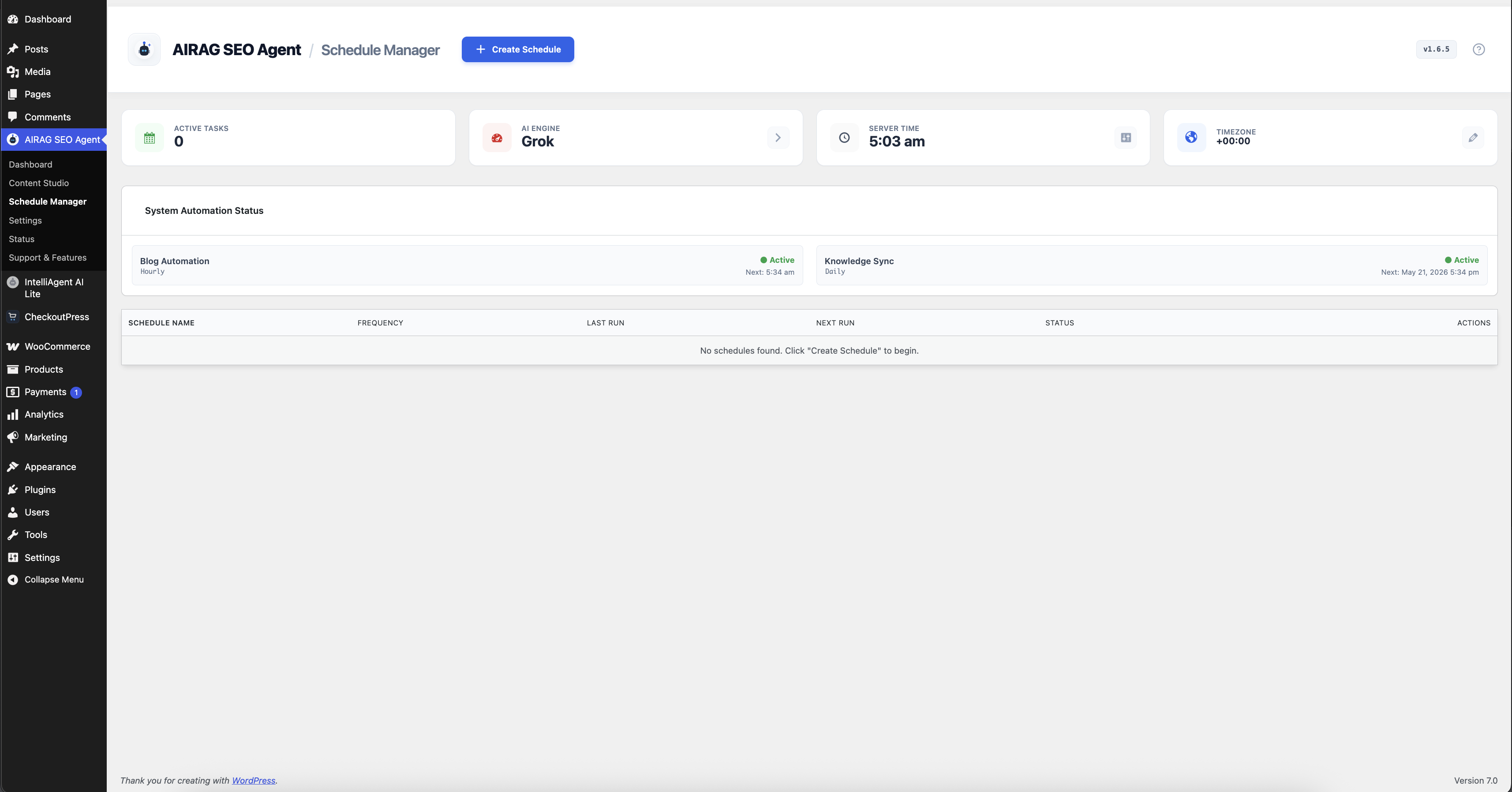1512x792 pixels.
Task: Click the No schedules found message
Action: tap(809, 351)
